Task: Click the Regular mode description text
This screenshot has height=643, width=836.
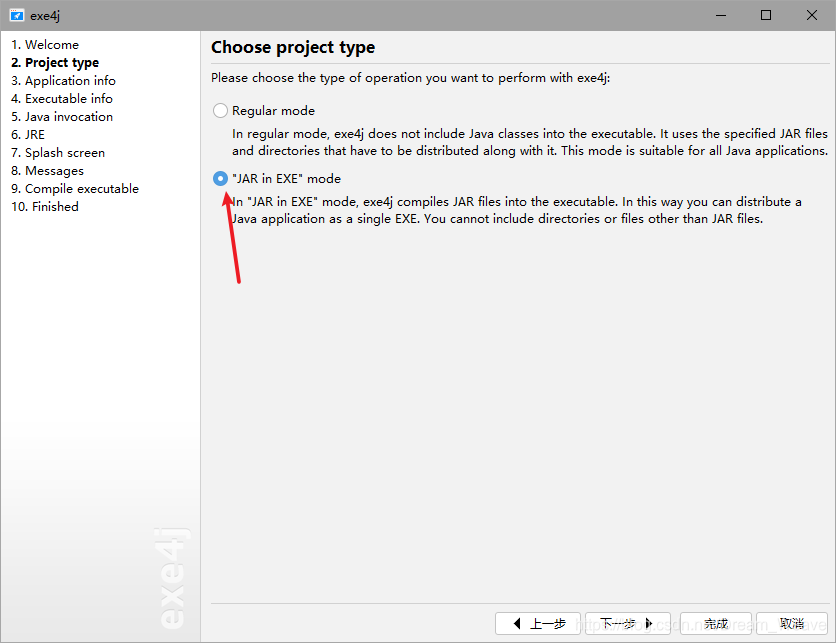Action: [x=529, y=142]
